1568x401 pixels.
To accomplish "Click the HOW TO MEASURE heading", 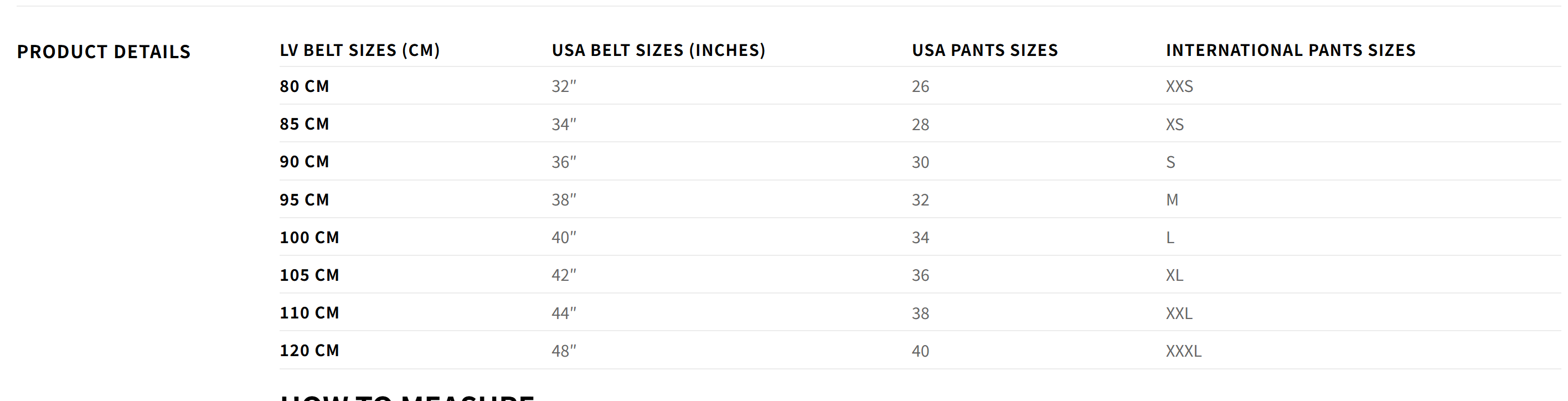I will click(x=406, y=397).
